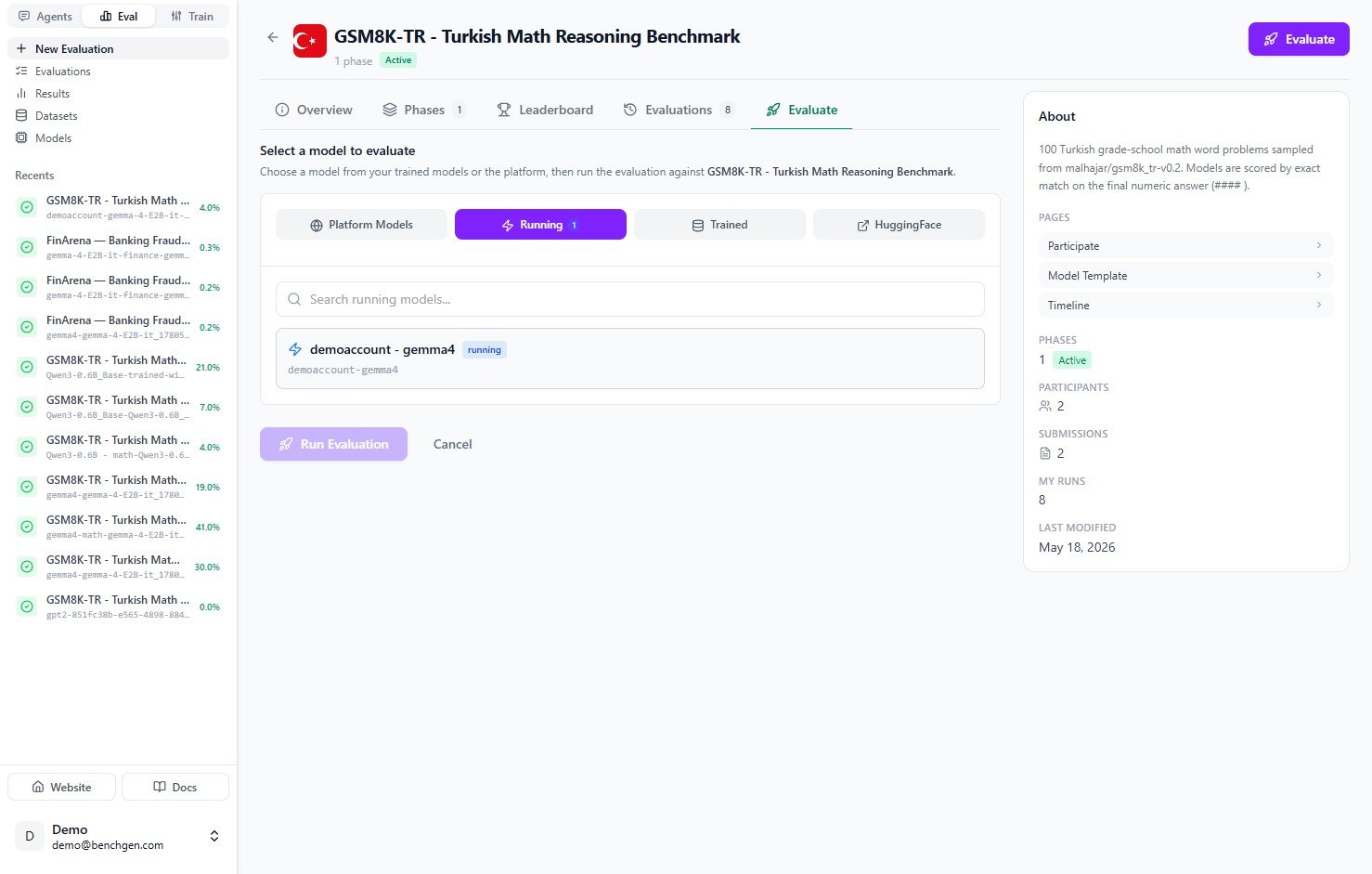The width and height of the screenshot is (1372, 874).
Task: Expand the Timeline page row
Action: (x=1185, y=305)
